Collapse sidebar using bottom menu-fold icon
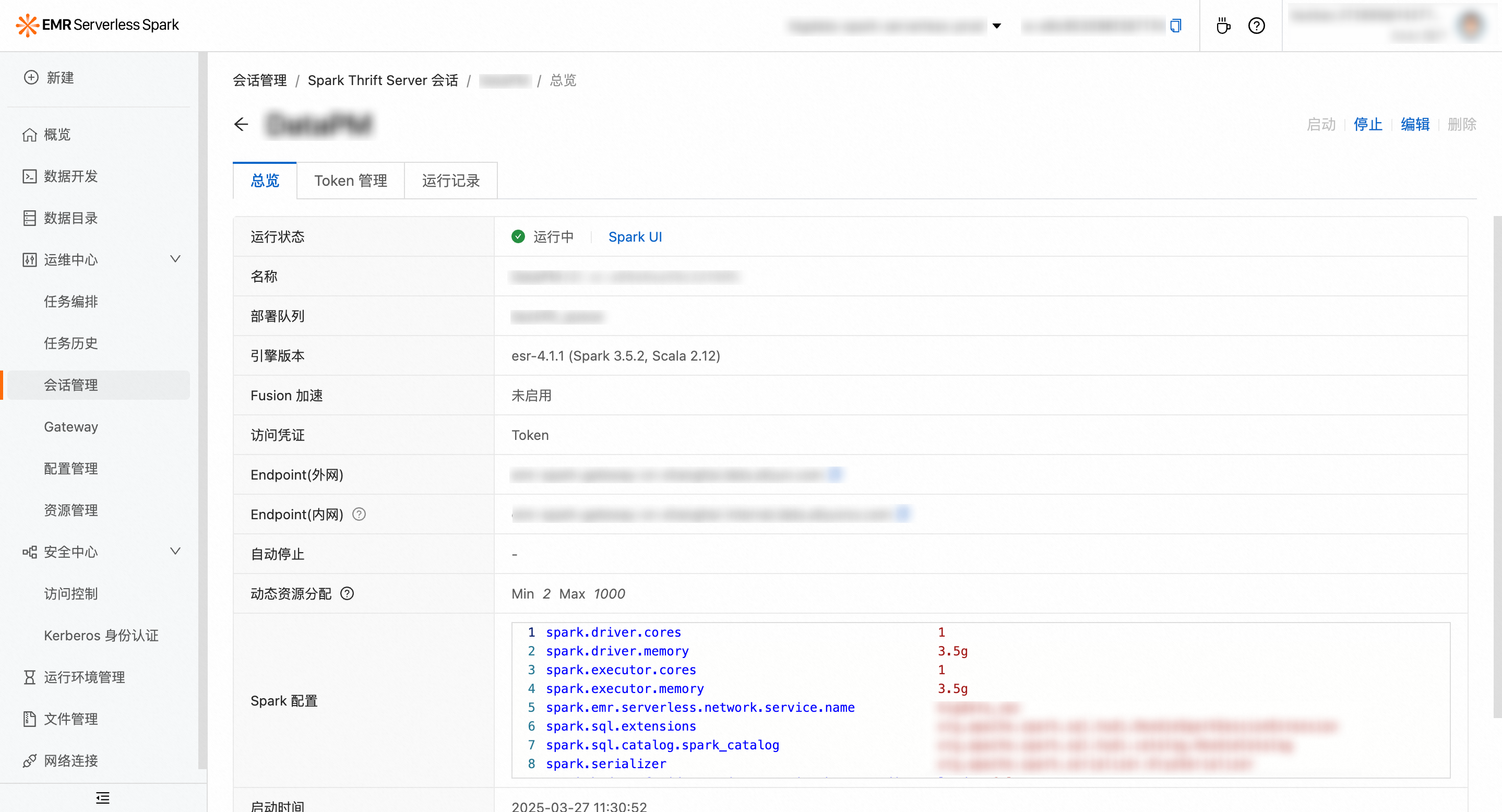Image resolution: width=1502 pixels, height=812 pixels. tap(103, 797)
